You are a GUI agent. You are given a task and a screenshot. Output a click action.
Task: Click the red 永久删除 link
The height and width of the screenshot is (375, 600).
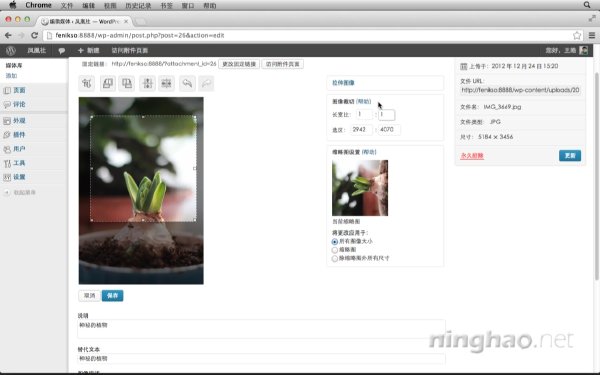coord(472,155)
